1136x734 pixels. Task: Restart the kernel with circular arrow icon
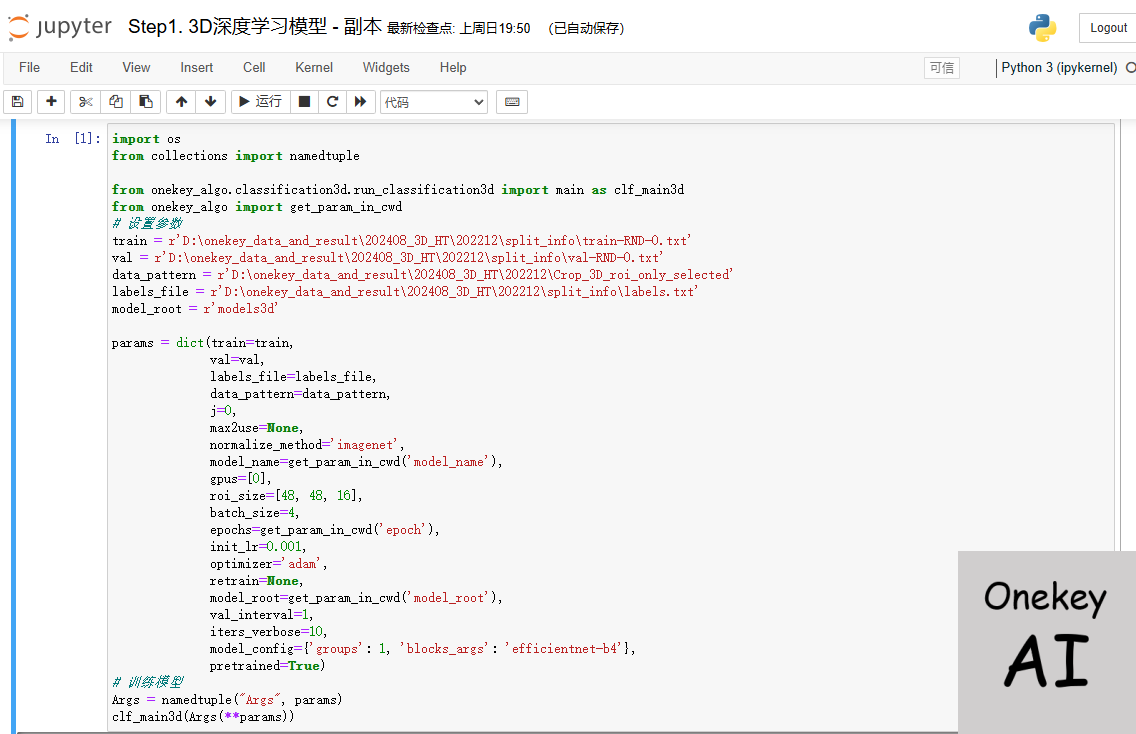click(333, 102)
